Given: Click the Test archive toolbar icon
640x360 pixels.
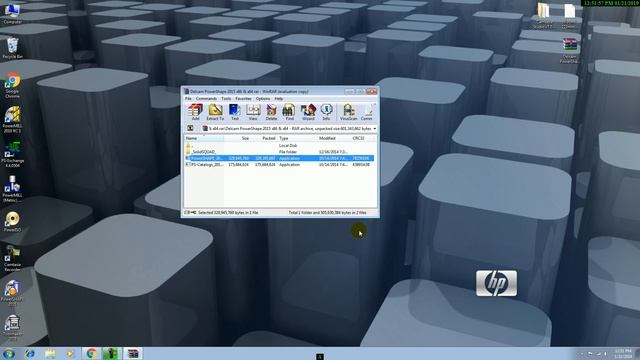Looking at the screenshot, I should click(x=234, y=112).
